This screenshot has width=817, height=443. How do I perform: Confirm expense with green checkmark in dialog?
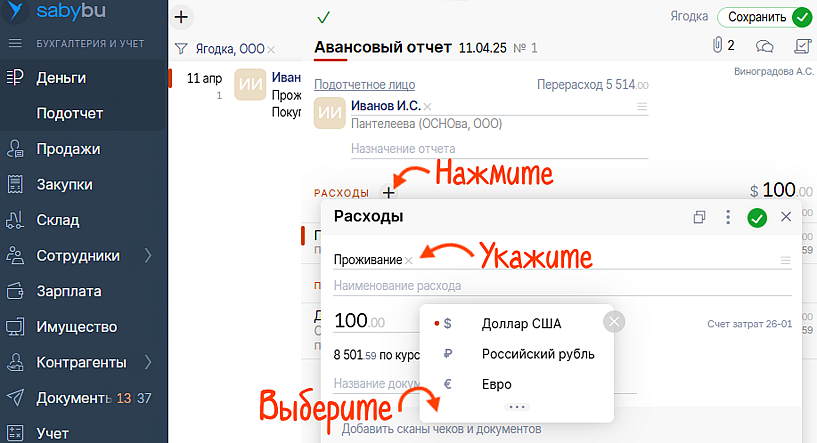pyautogui.click(x=757, y=217)
